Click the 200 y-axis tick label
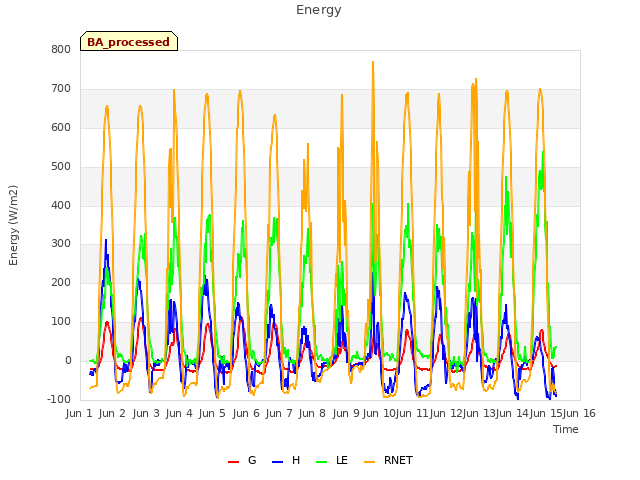 point(61,282)
